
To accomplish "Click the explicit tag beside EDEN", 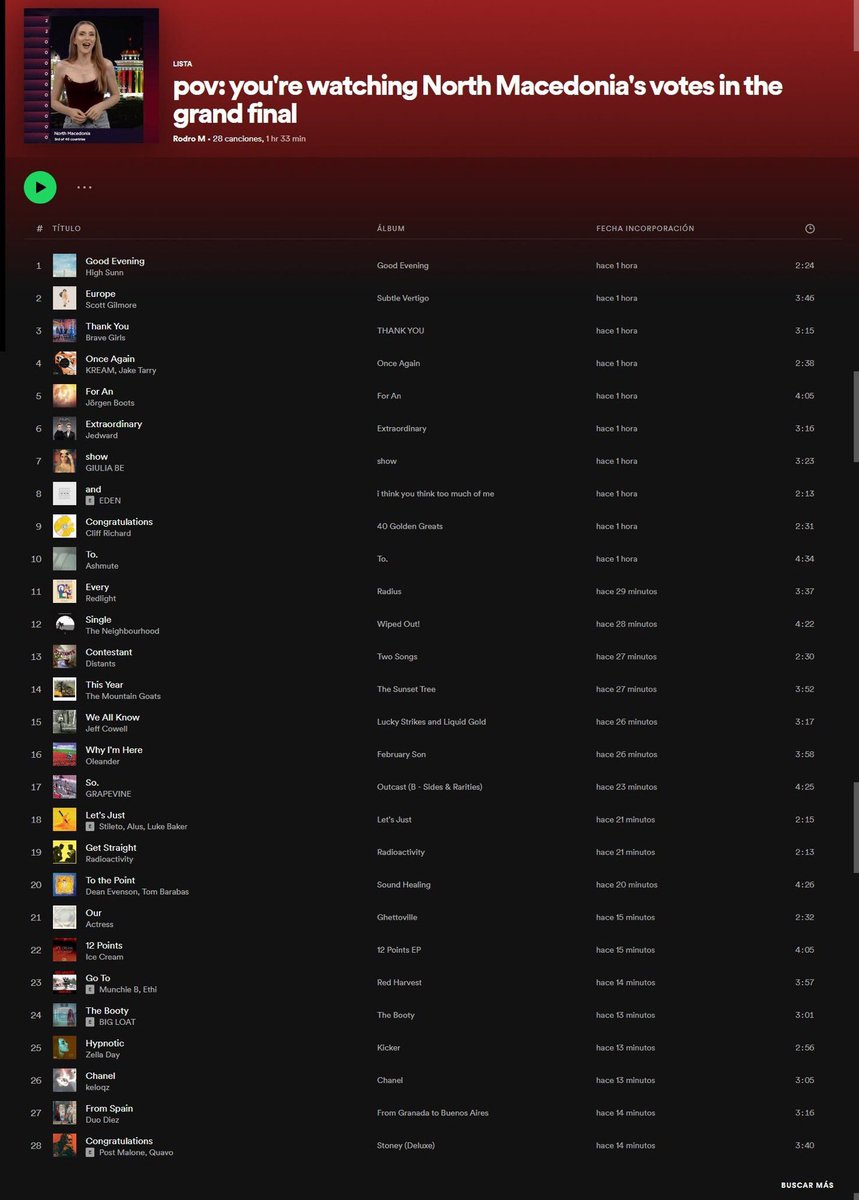I will point(90,501).
